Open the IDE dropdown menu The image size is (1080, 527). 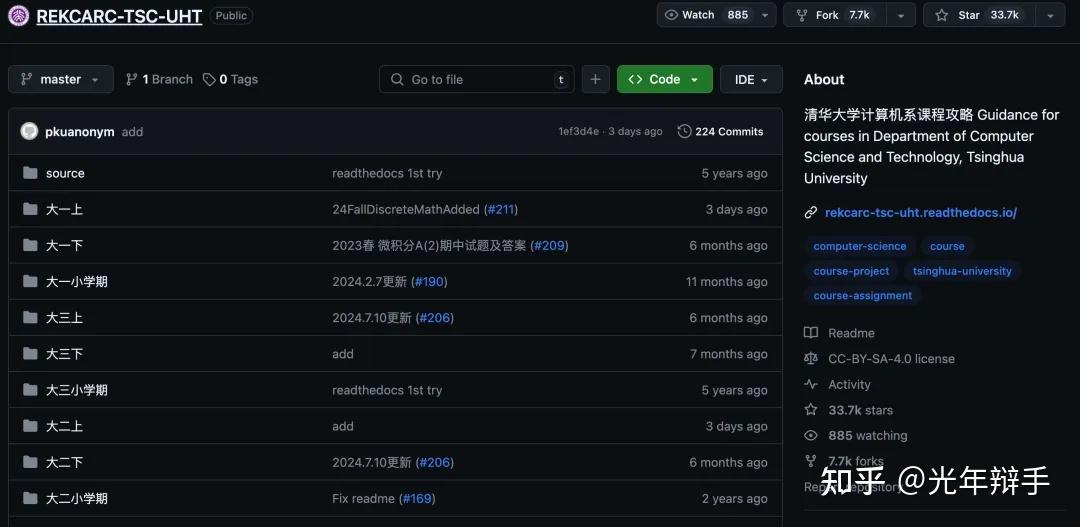pos(751,79)
